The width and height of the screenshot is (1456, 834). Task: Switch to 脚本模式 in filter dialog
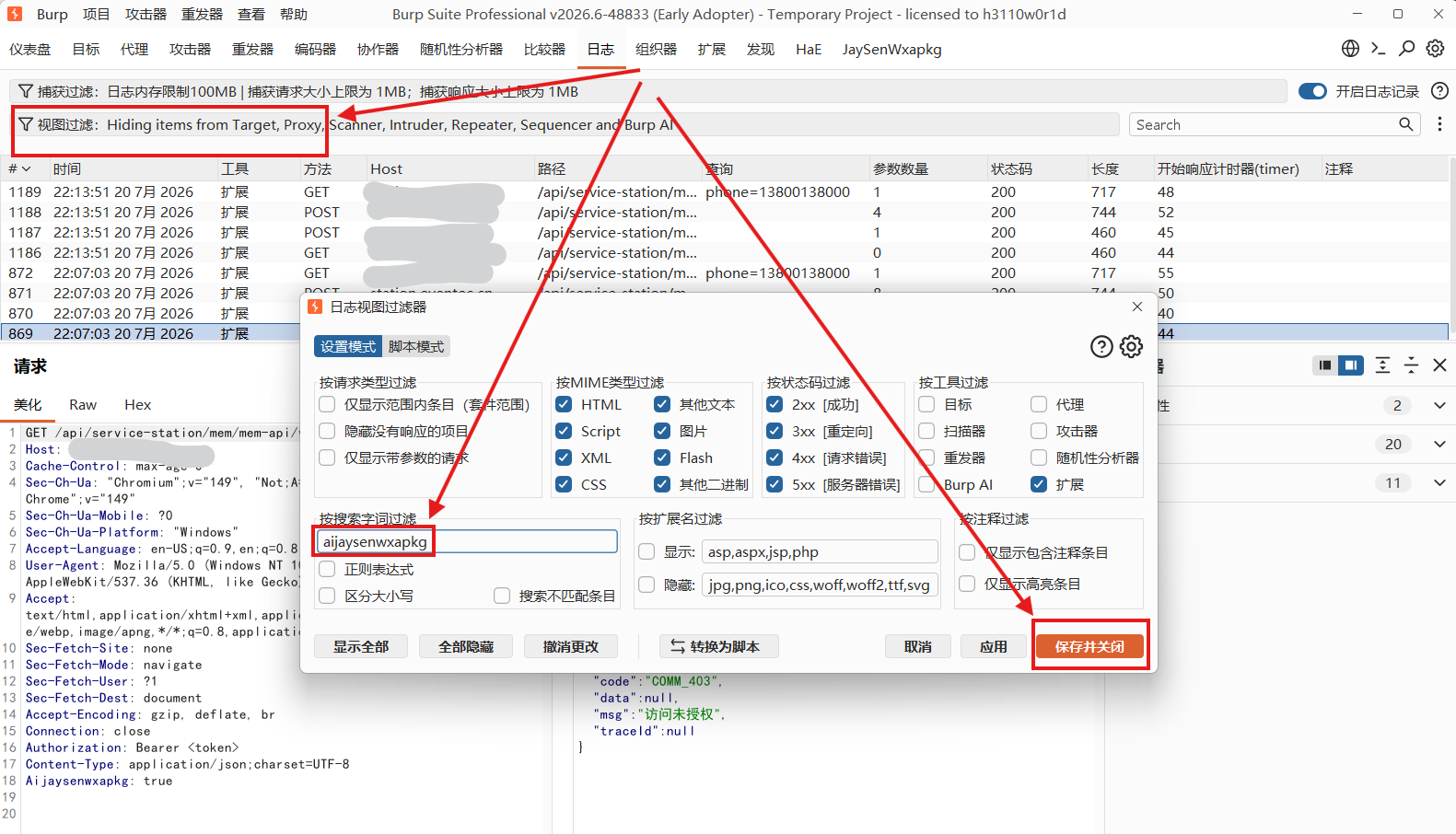416,346
